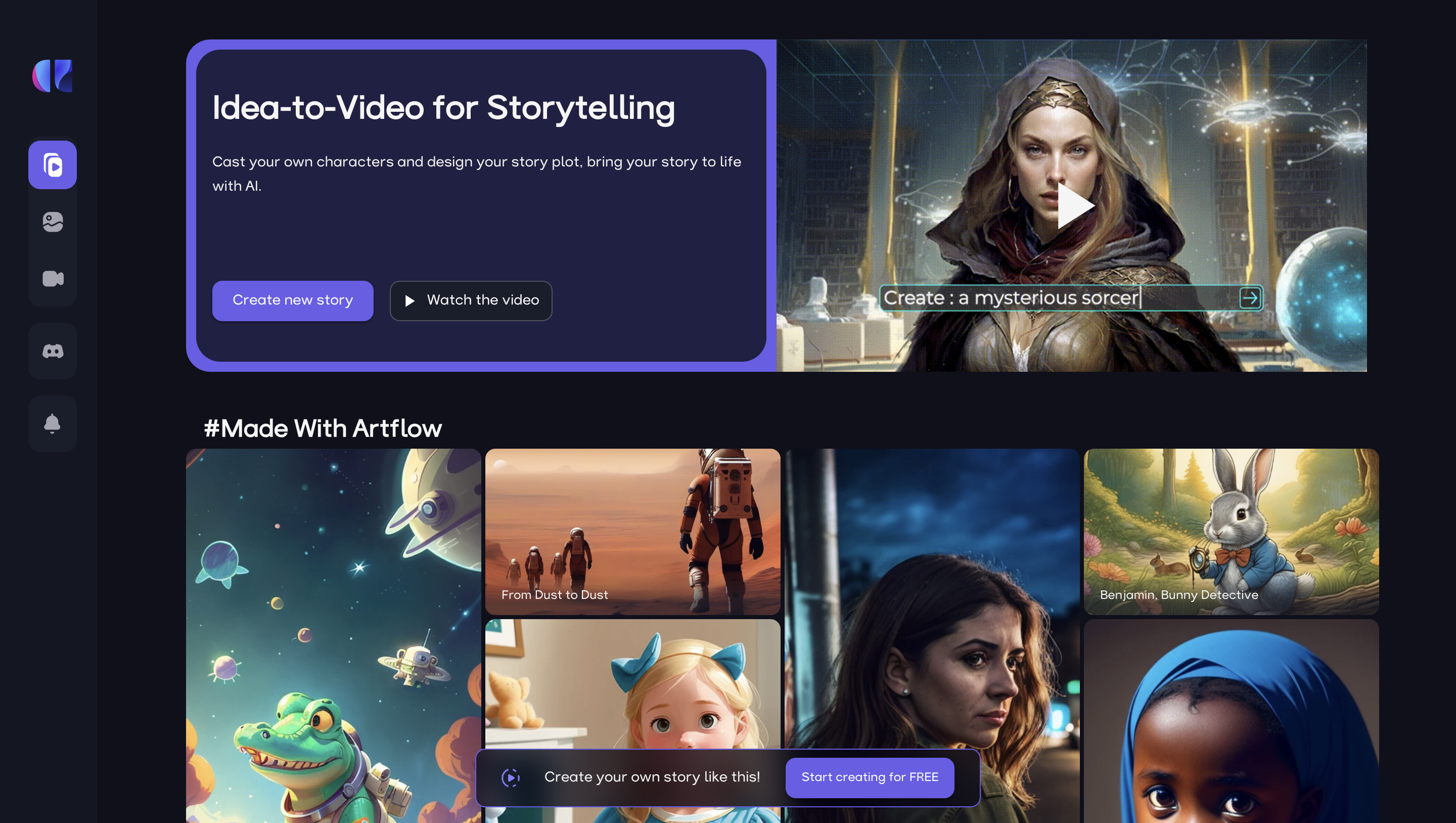Screen dimensions: 1456x823
Task: Click the #Made With Artflow heading
Action: click(323, 428)
